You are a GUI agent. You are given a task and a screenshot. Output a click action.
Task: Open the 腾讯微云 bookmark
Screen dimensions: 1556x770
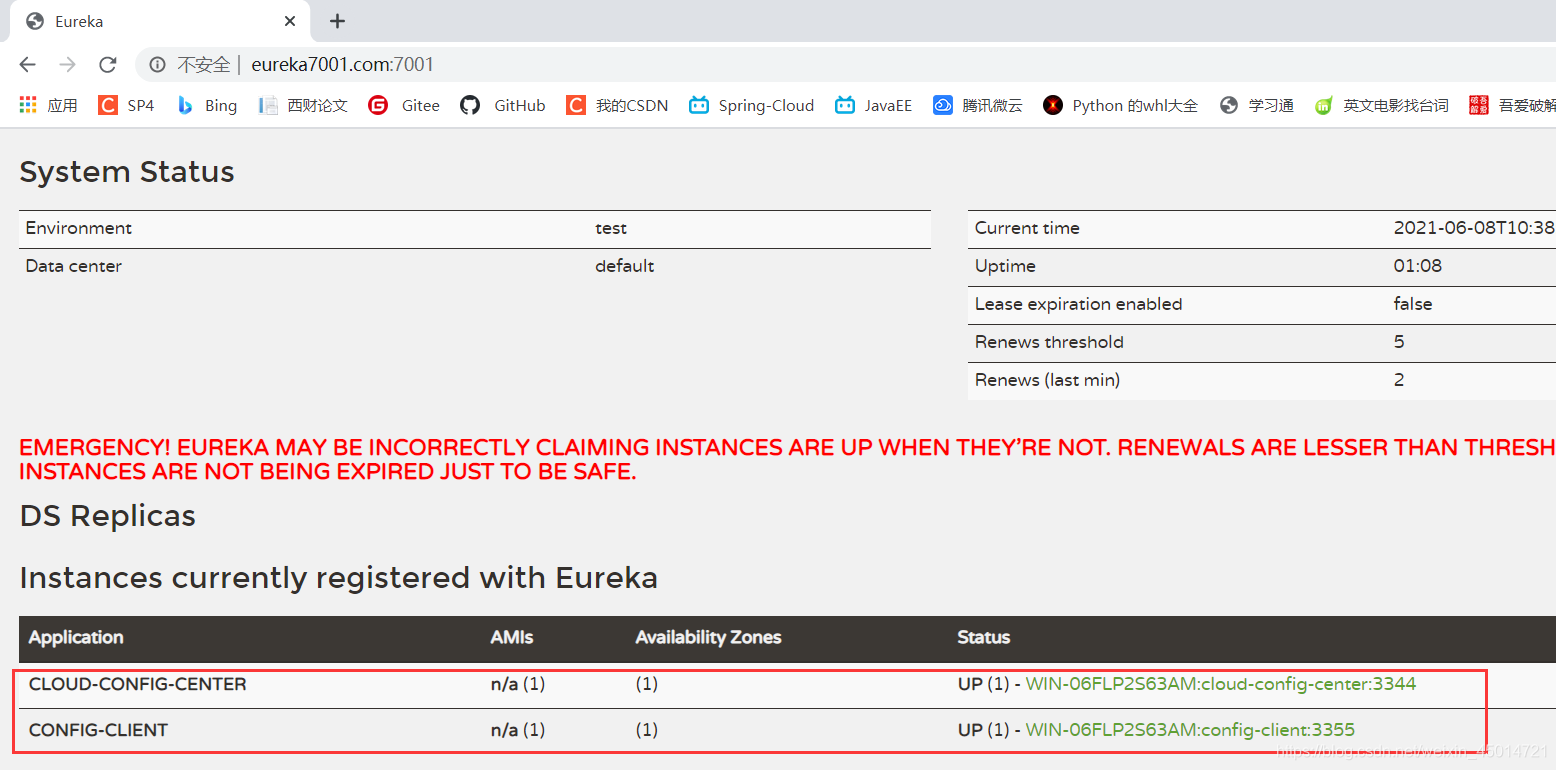click(978, 105)
